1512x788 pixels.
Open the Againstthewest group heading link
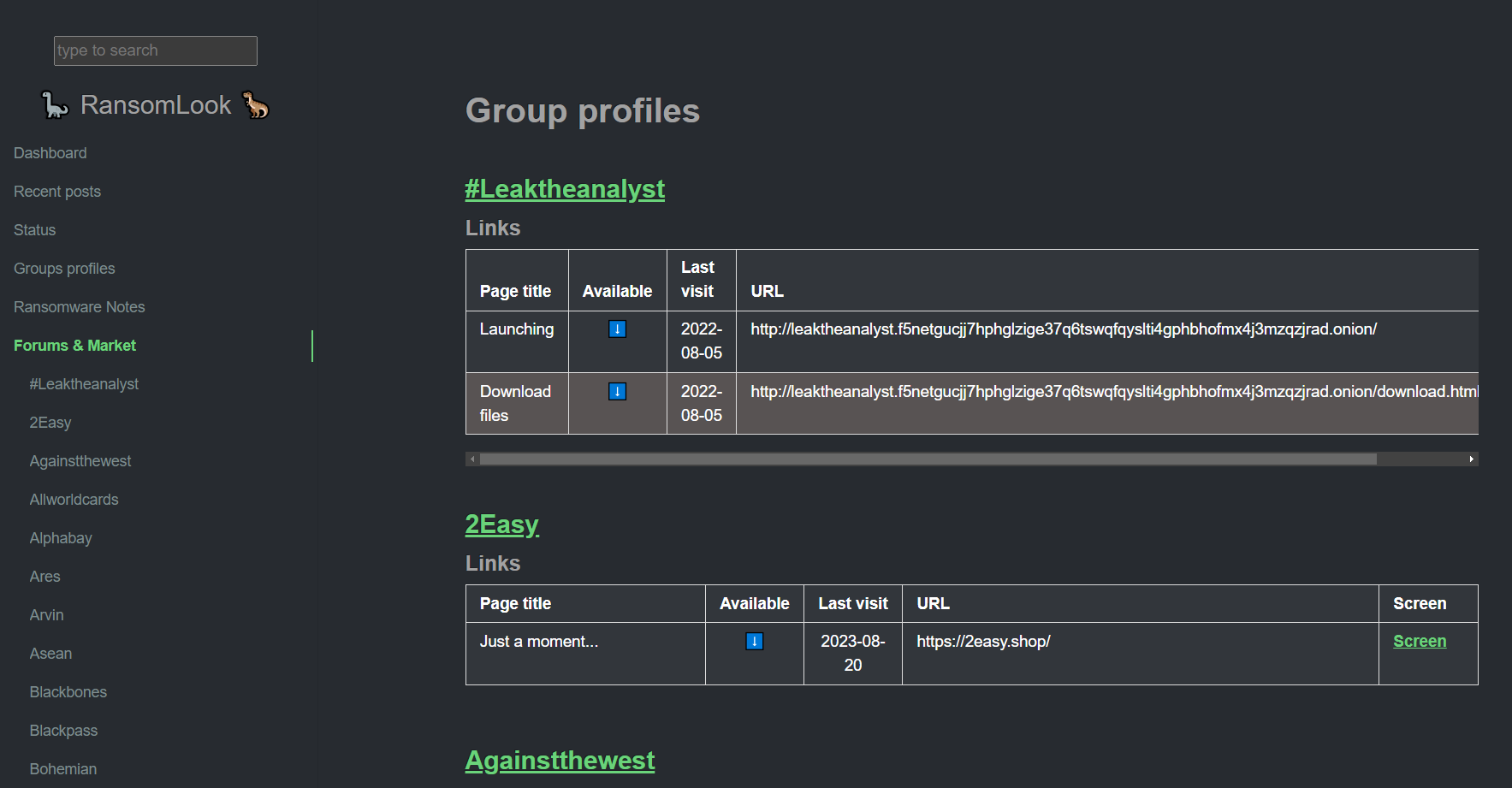pos(560,761)
